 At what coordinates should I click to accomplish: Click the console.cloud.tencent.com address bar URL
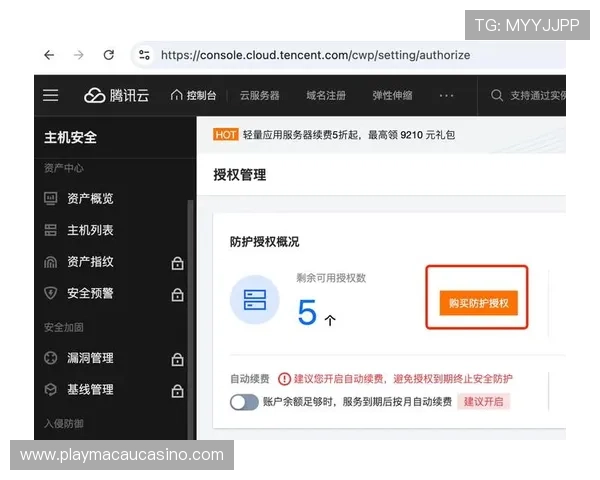coord(315,55)
